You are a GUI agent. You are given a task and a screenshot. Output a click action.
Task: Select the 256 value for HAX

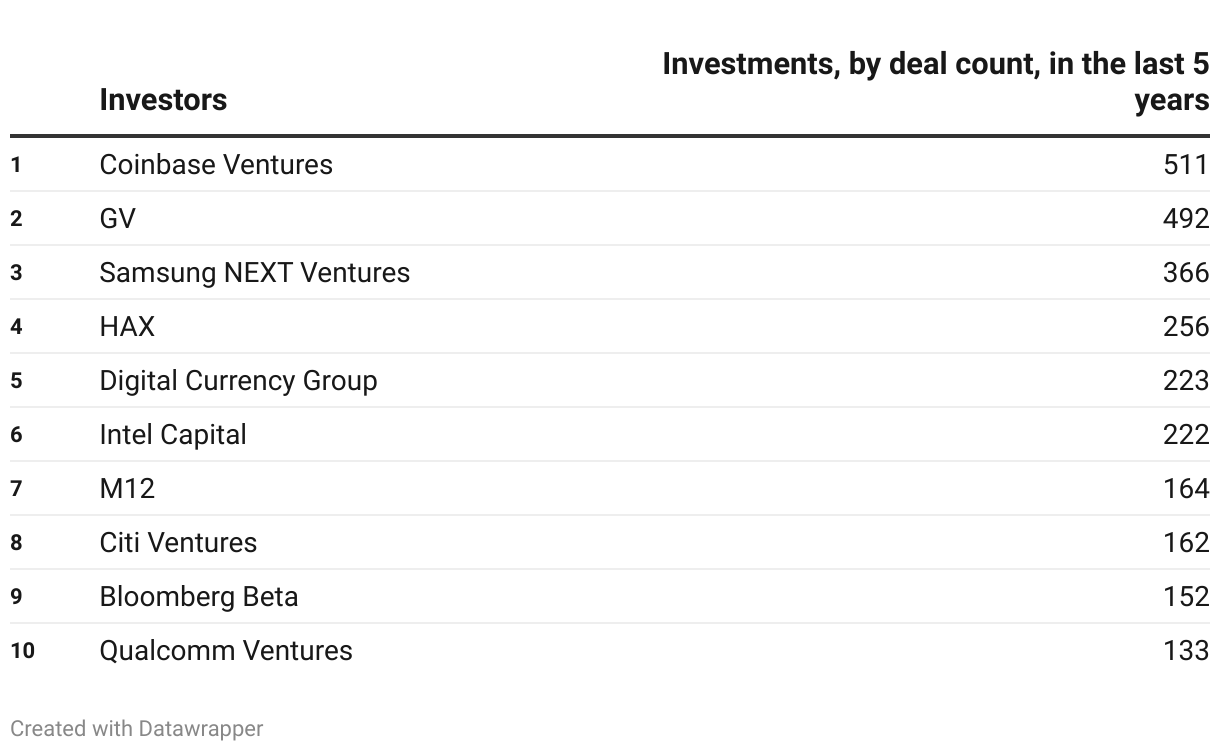(x=1186, y=326)
